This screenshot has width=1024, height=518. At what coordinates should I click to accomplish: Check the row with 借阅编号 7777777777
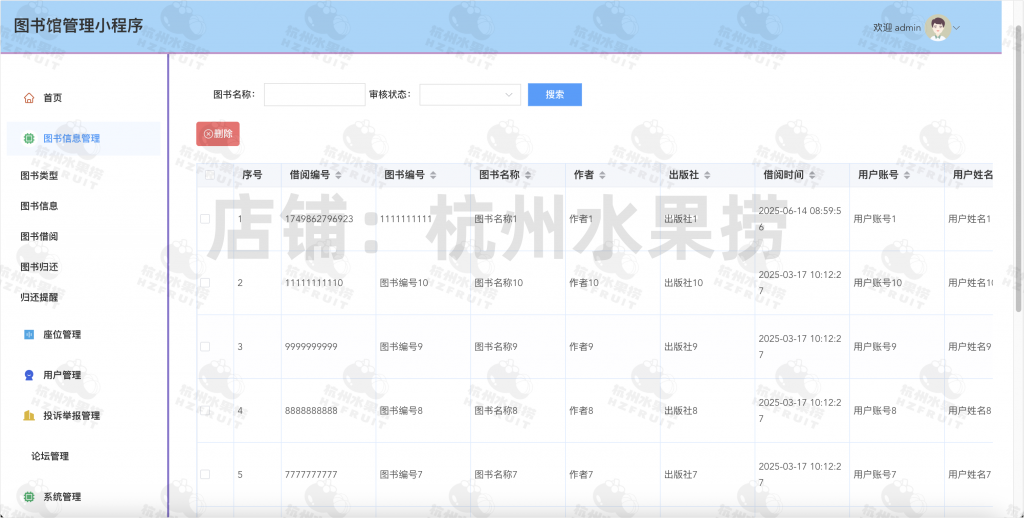pyautogui.click(x=205, y=475)
